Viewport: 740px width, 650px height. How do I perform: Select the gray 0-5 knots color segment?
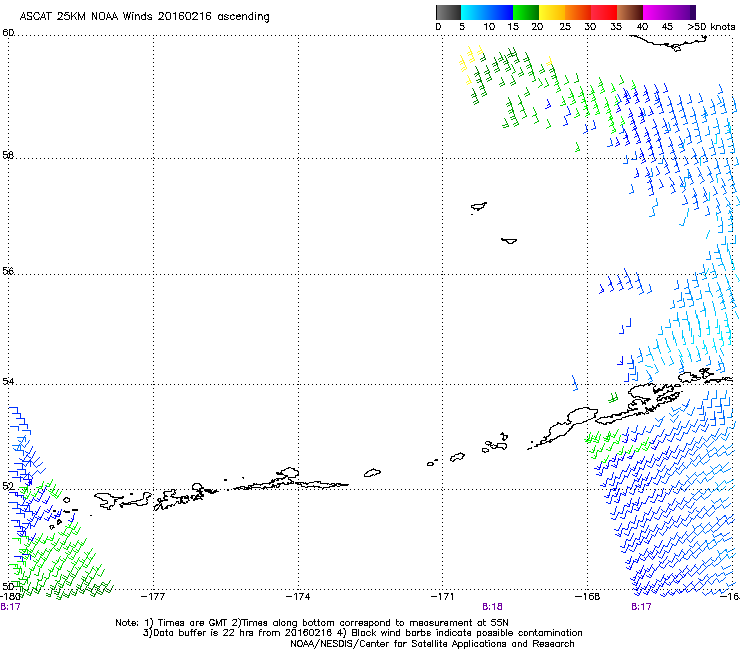coord(448,12)
